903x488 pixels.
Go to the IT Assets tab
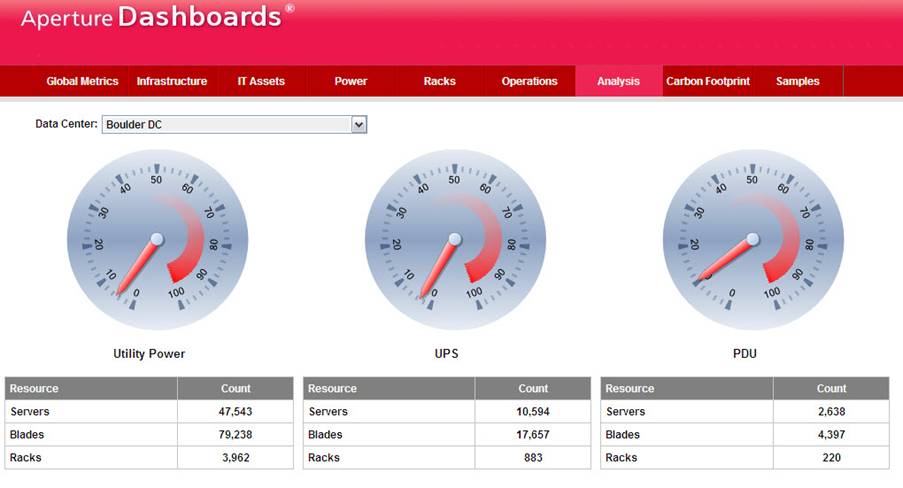click(261, 81)
